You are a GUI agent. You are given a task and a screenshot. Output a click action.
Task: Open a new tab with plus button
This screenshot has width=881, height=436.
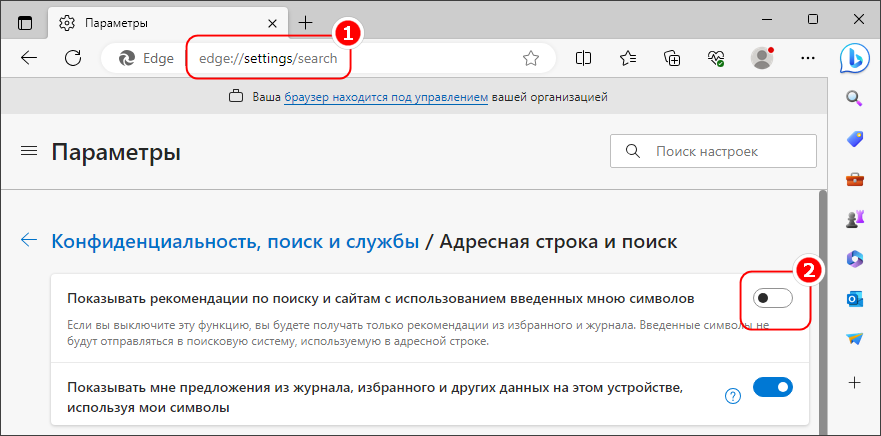pos(305,22)
